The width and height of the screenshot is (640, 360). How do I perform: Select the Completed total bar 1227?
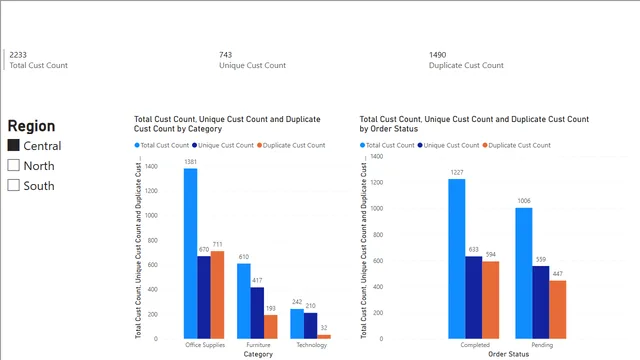coord(457,259)
